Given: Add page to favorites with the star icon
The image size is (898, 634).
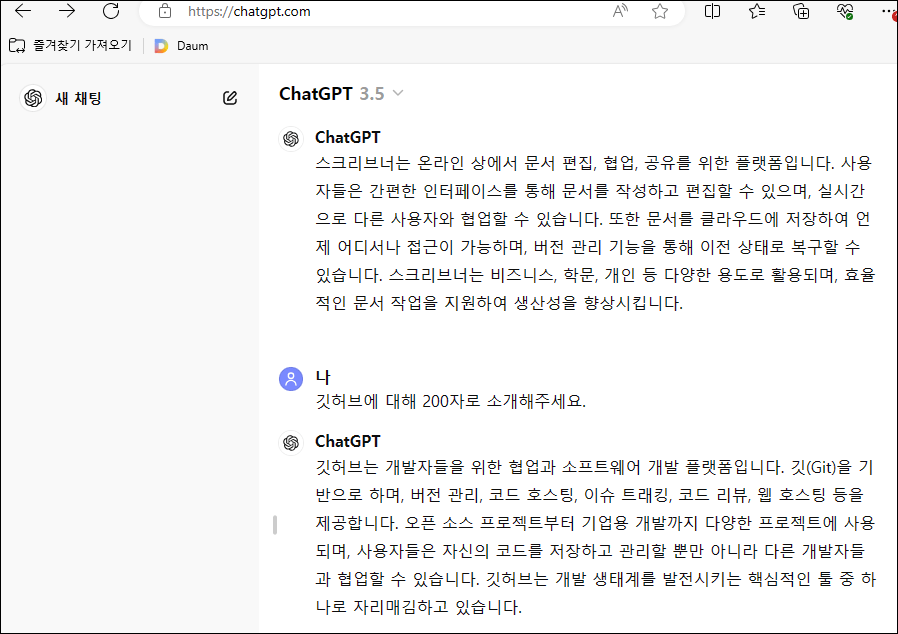Looking at the screenshot, I should (660, 11).
